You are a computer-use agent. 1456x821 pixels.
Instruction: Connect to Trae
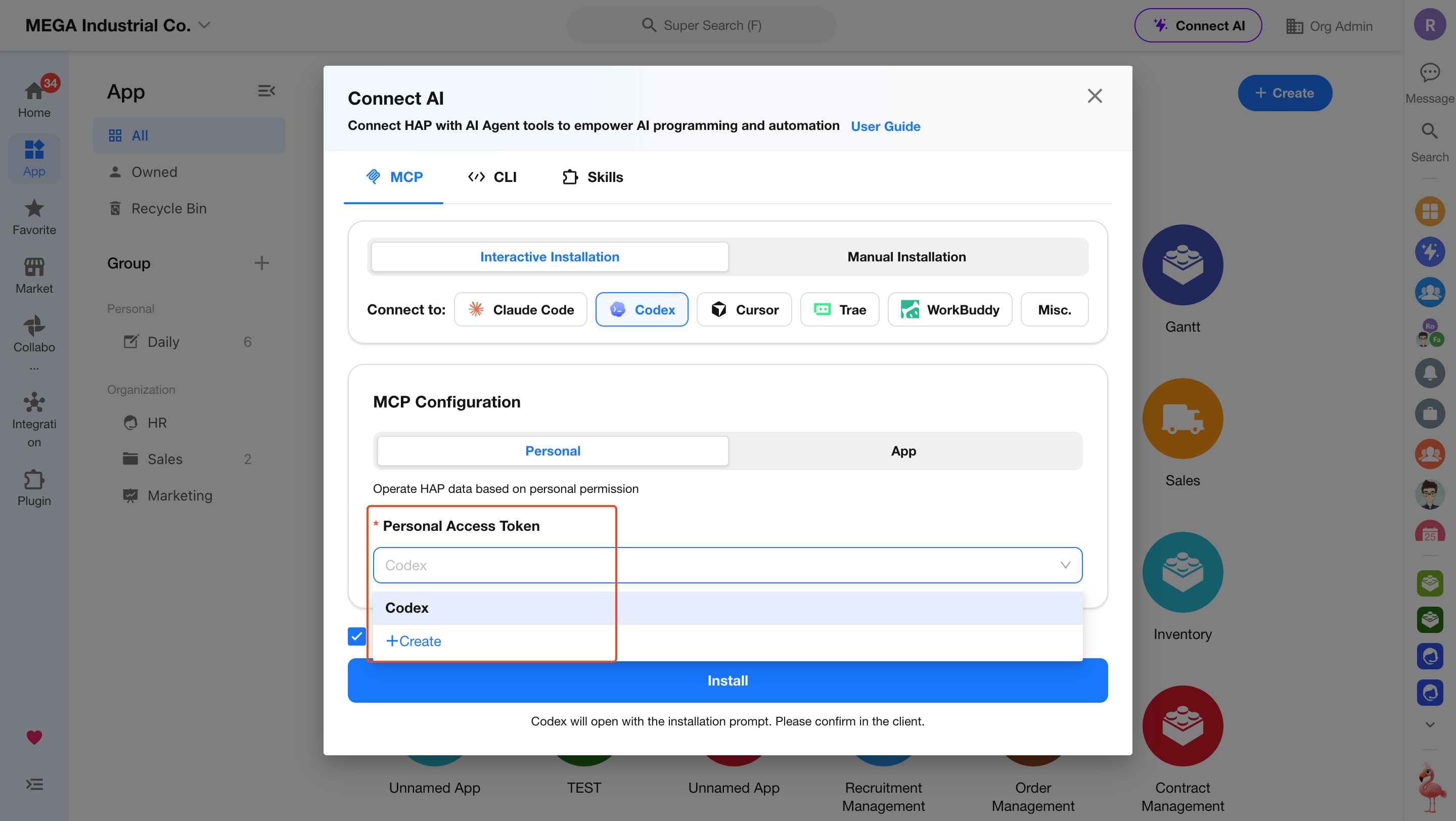click(x=839, y=309)
